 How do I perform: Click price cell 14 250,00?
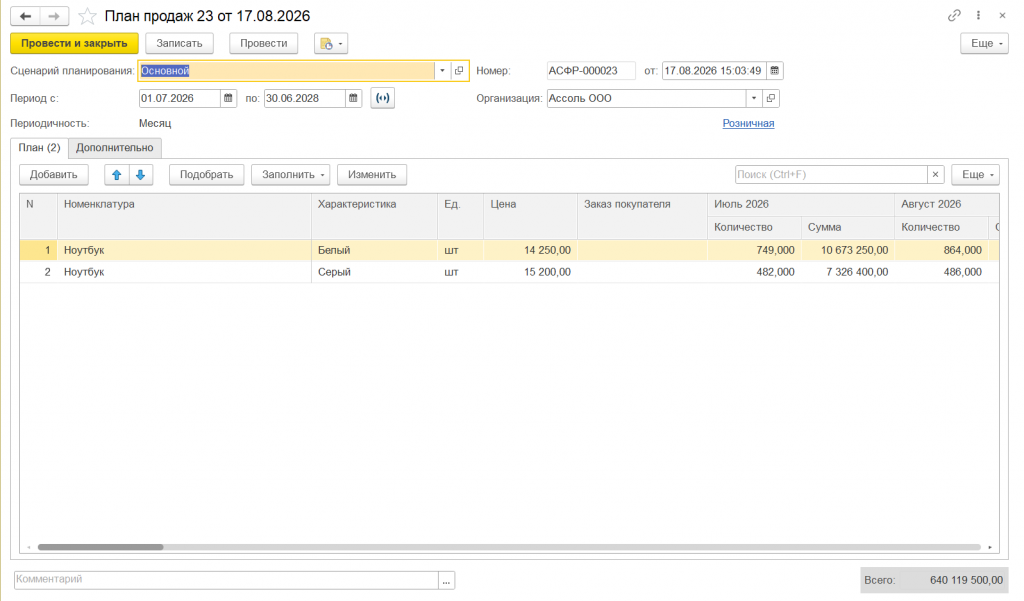(530, 250)
